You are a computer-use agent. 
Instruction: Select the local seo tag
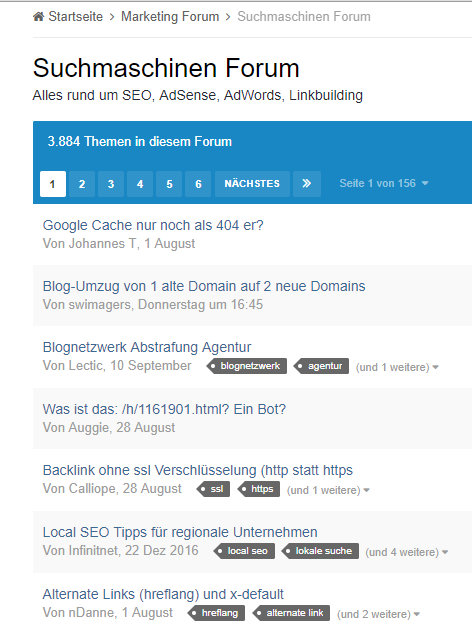[244, 551]
